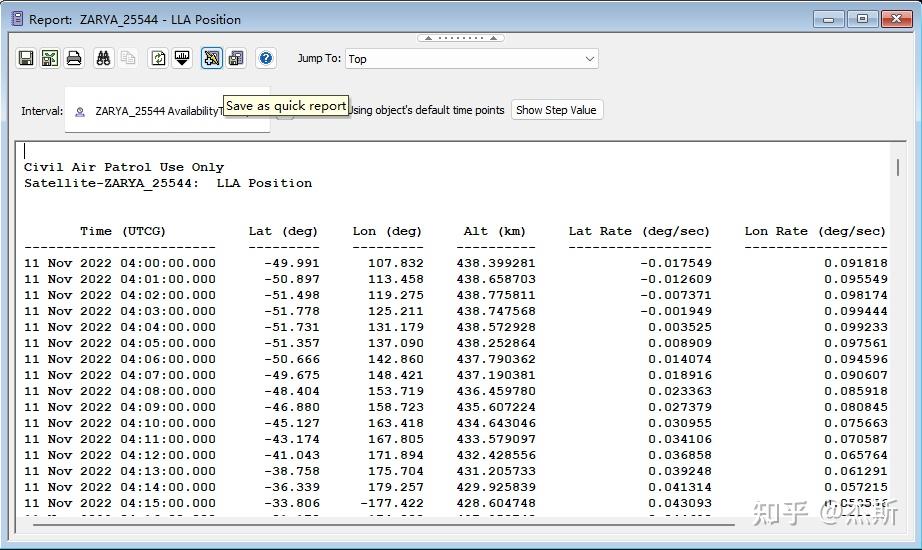This screenshot has height=550, width=922.
Task: Click latitude value -51.778
Action: (292, 311)
